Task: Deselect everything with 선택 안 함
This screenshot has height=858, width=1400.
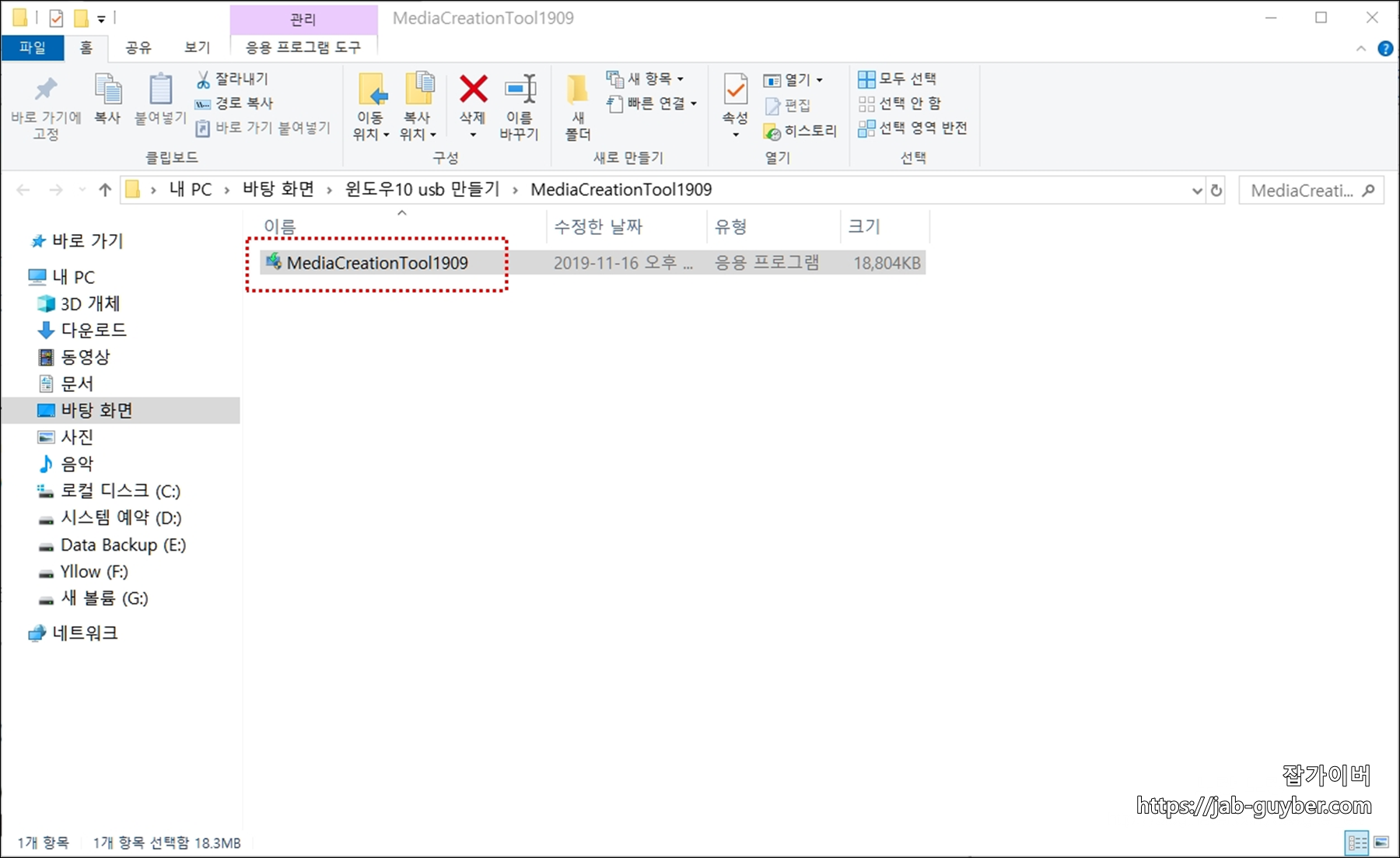Action: tap(899, 103)
